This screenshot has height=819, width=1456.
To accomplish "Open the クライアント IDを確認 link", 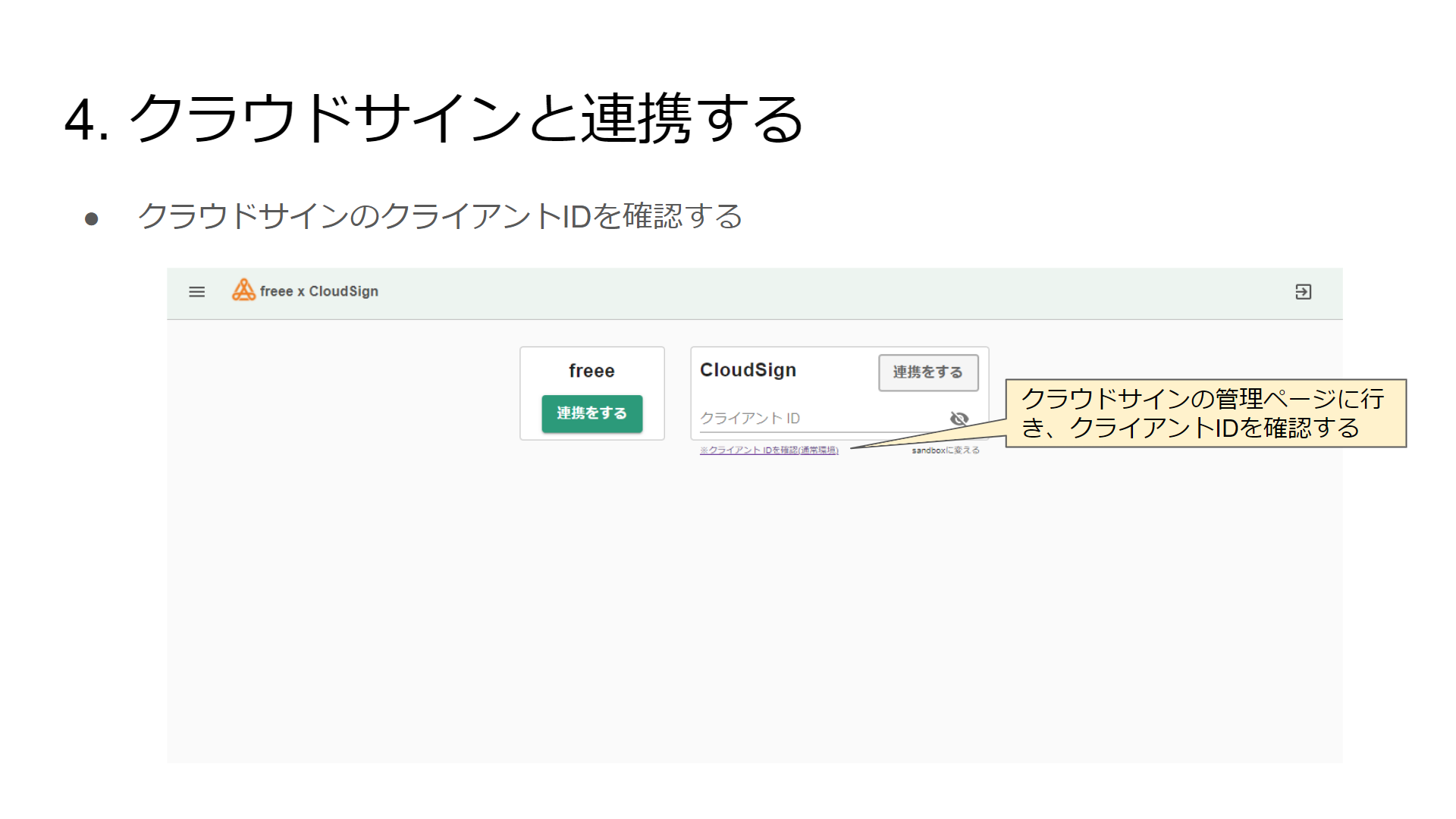I will point(769,450).
